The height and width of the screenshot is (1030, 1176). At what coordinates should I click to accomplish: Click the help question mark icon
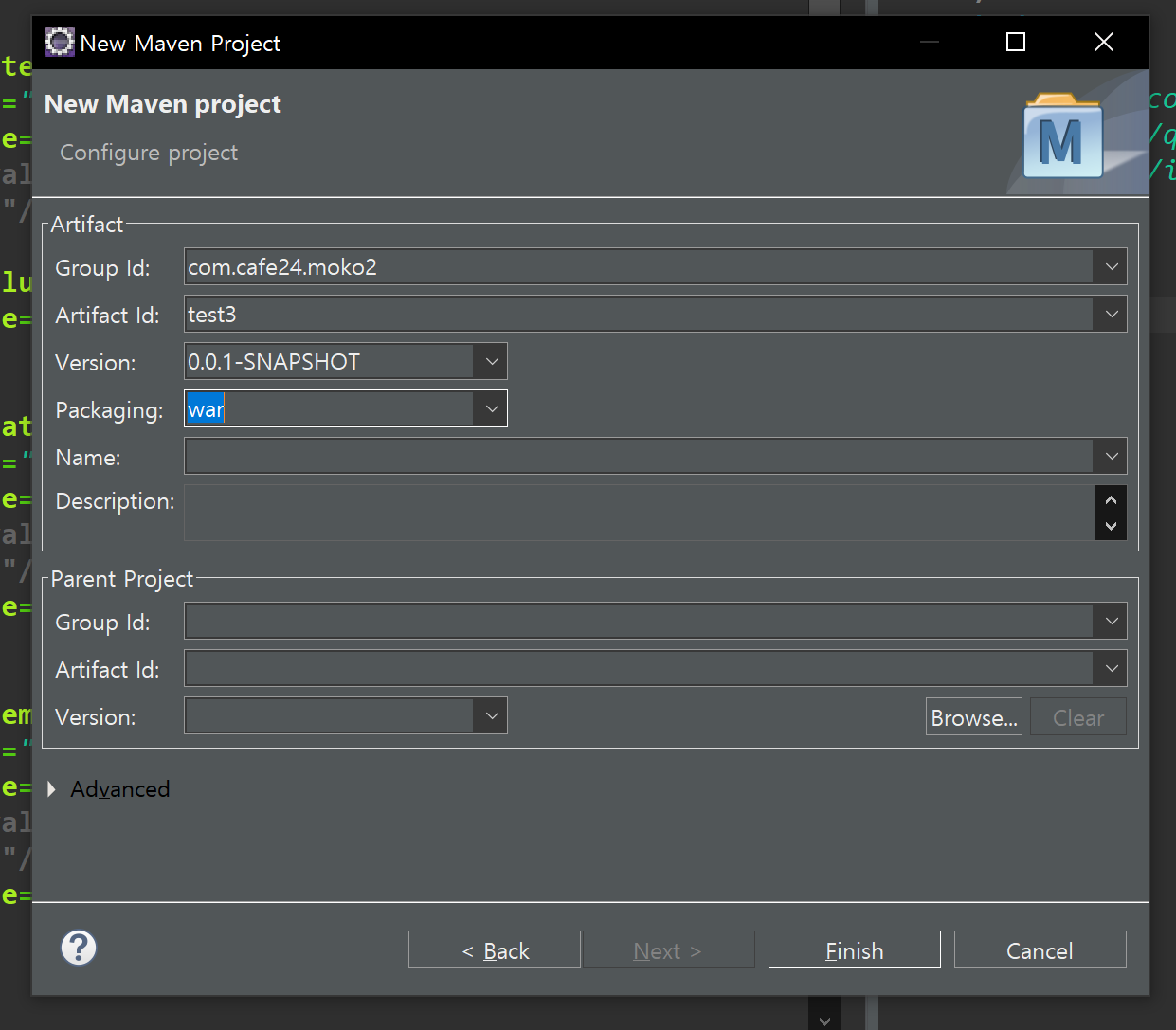coord(79,948)
